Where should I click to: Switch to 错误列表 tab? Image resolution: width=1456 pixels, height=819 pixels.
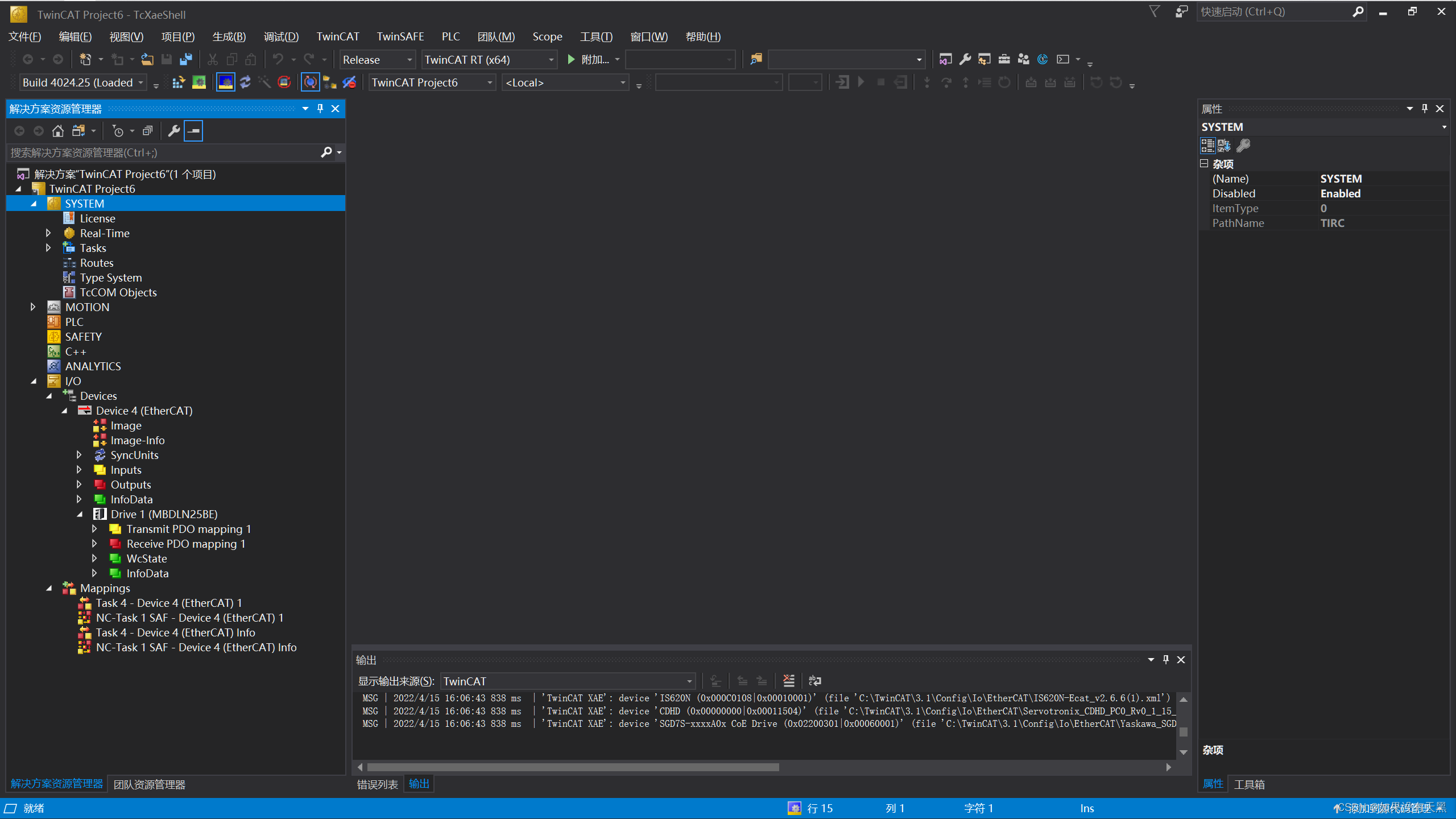coord(377,784)
